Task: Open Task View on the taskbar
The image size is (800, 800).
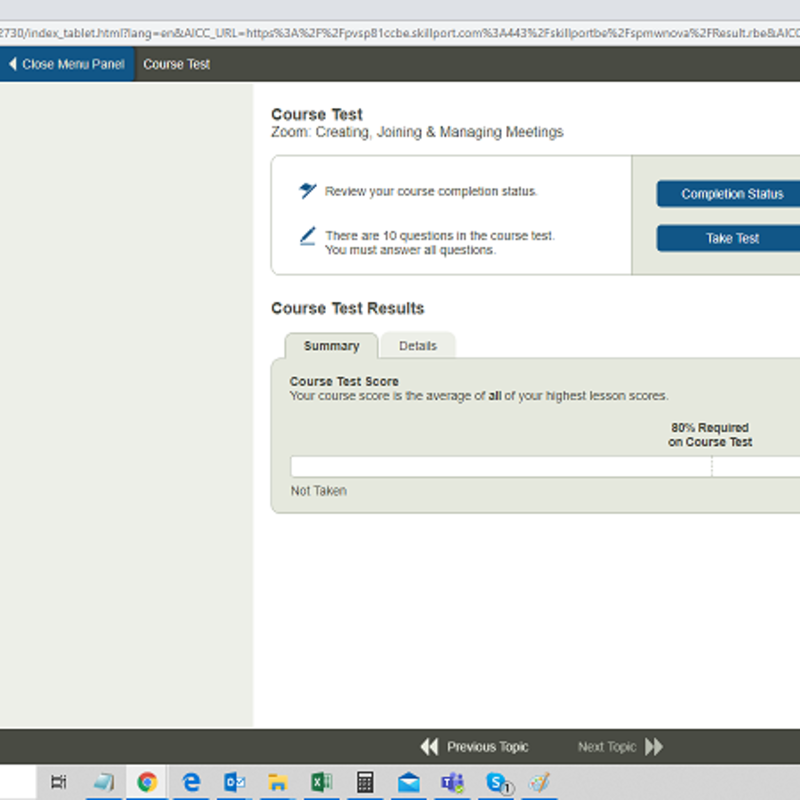Action: click(x=59, y=782)
